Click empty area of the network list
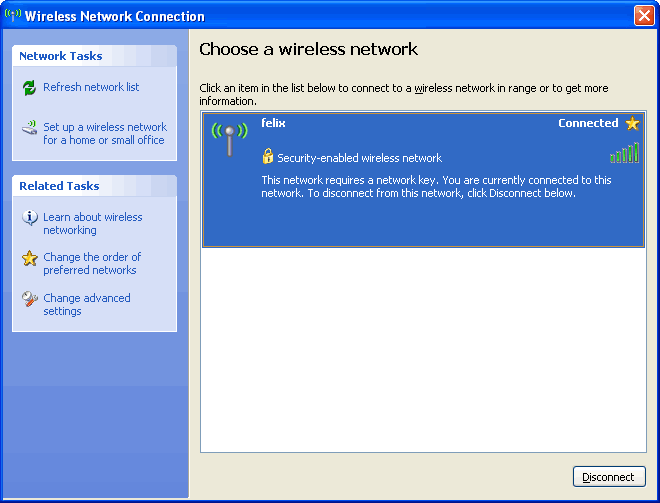Image resolution: width=660 pixels, height=503 pixels. 423,350
